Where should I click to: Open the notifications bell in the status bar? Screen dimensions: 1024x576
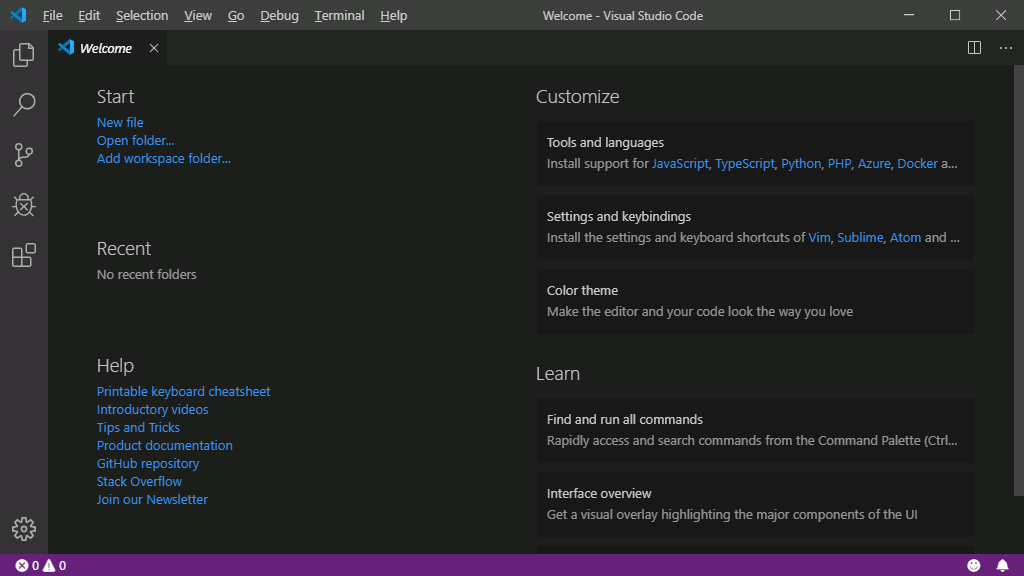pyautogui.click(x=1002, y=566)
